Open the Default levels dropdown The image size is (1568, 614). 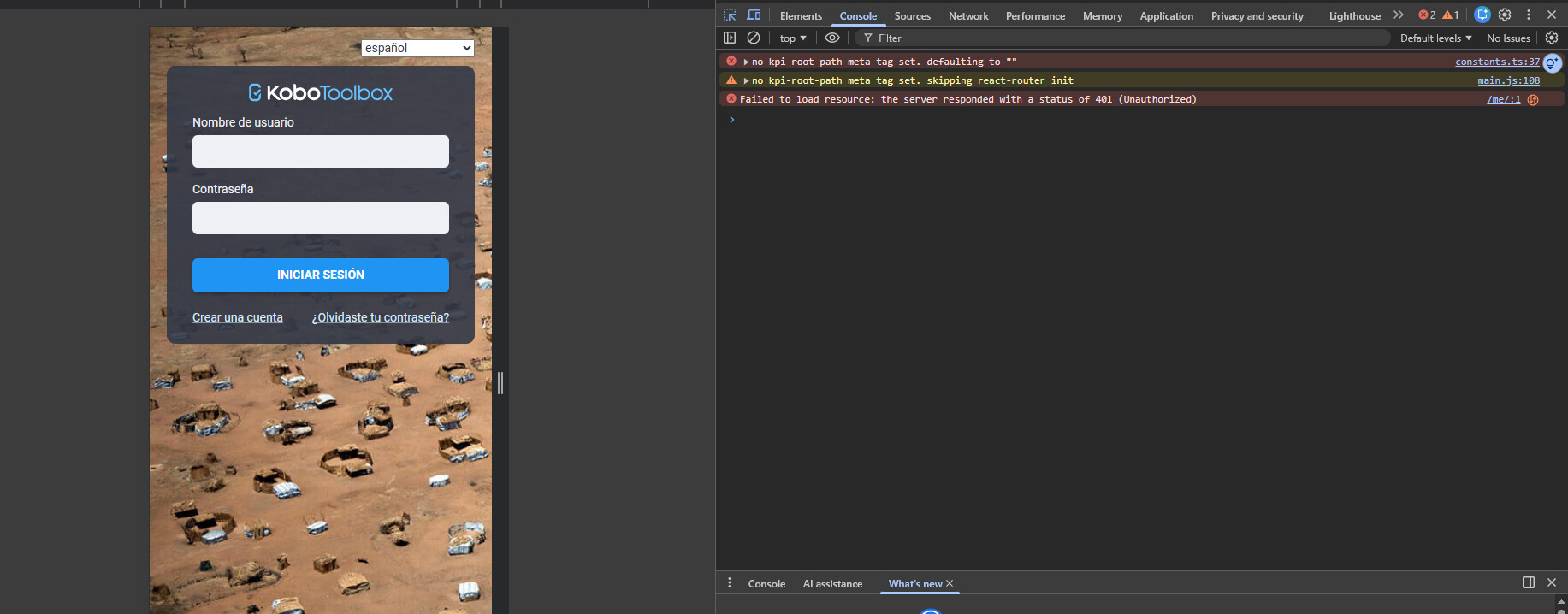(x=1435, y=38)
